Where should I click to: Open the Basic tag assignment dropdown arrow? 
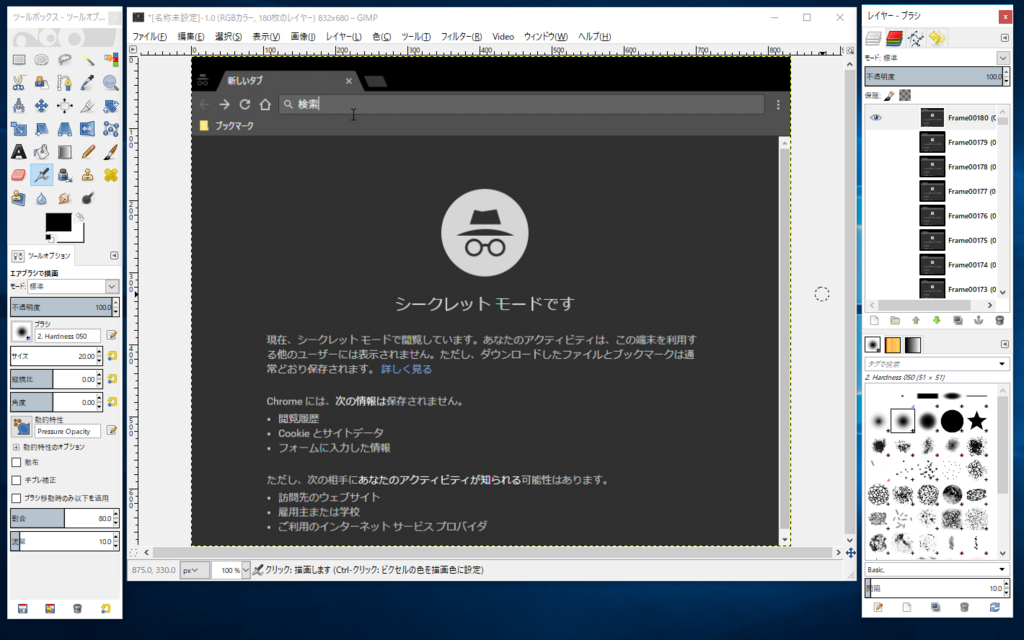(1002, 569)
